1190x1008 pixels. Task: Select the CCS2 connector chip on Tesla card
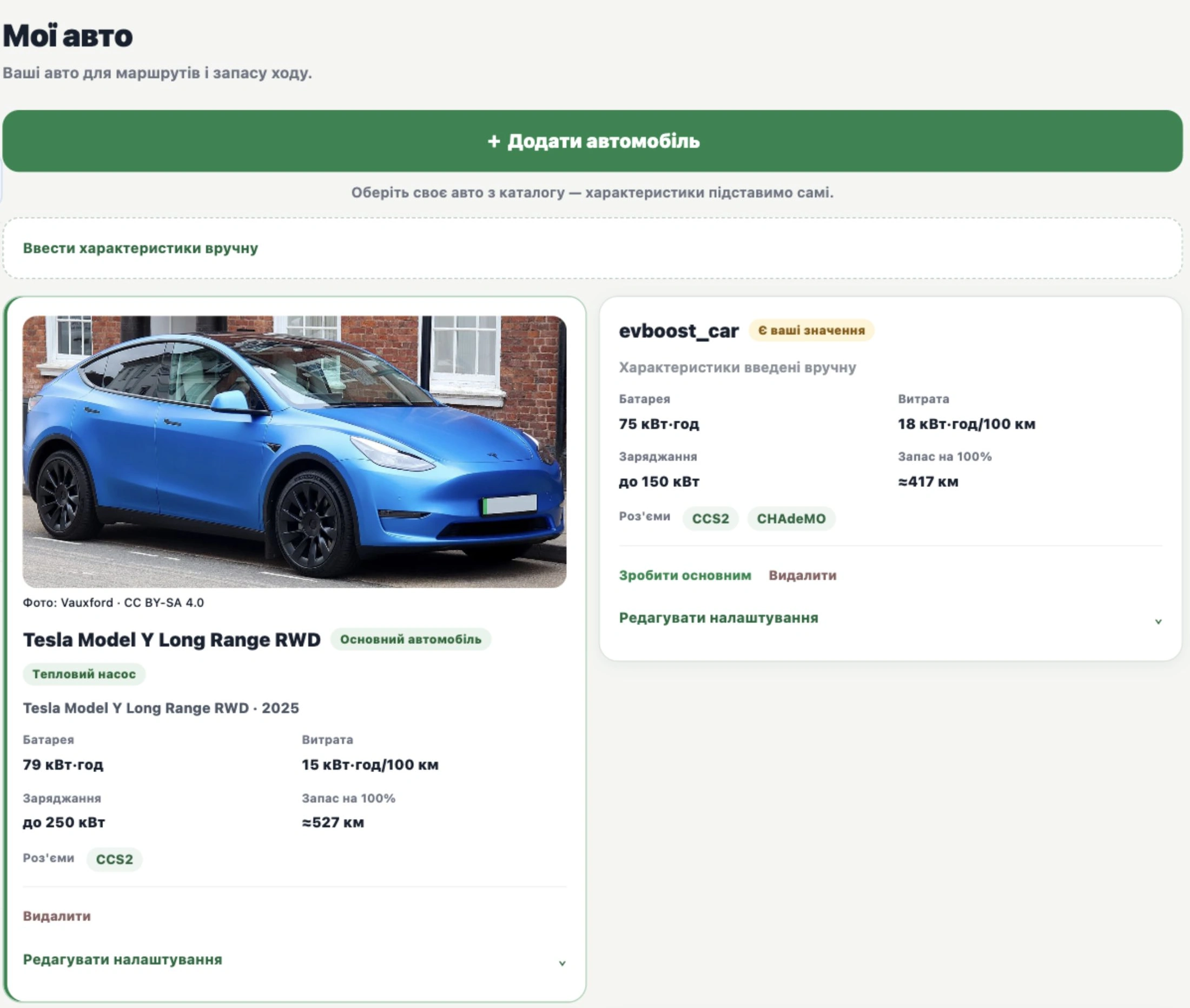114,859
